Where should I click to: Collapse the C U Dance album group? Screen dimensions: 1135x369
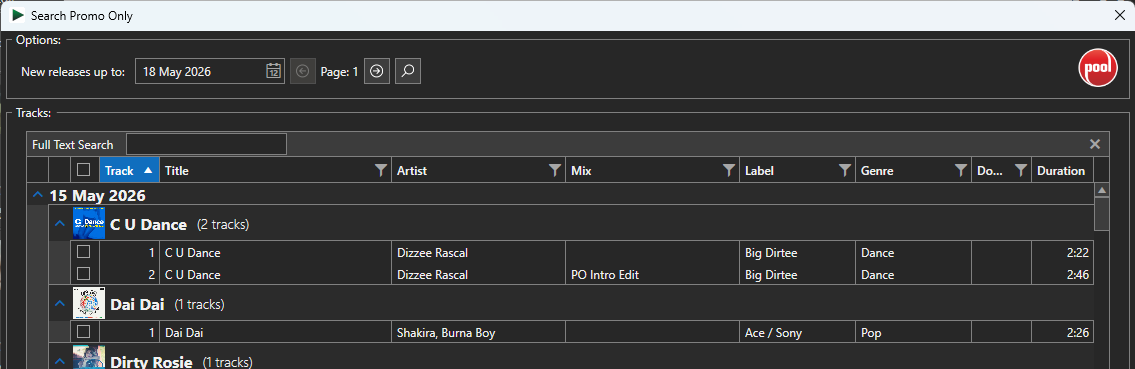(x=60, y=224)
